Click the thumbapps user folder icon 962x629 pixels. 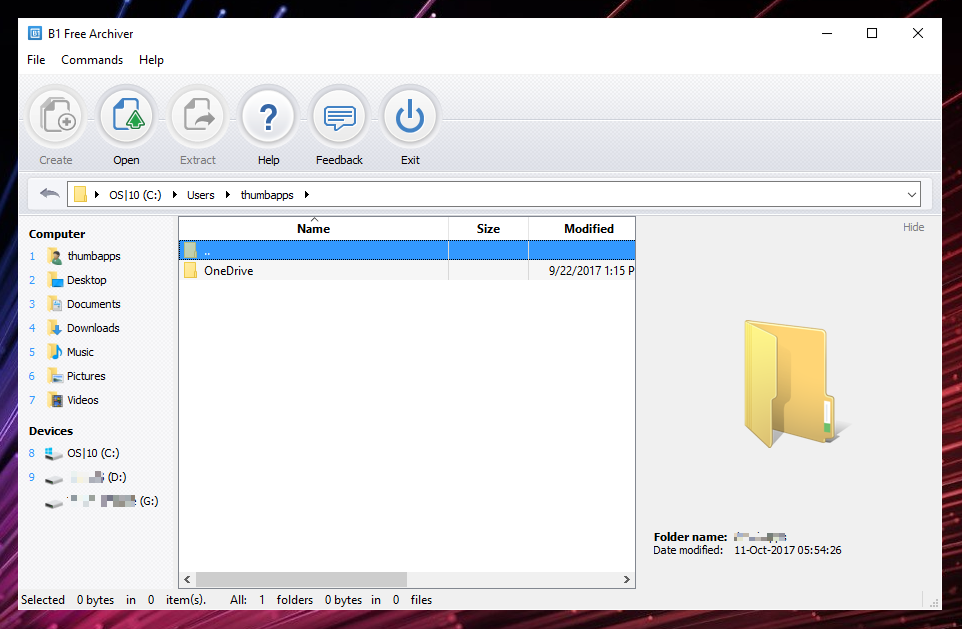point(55,256)
